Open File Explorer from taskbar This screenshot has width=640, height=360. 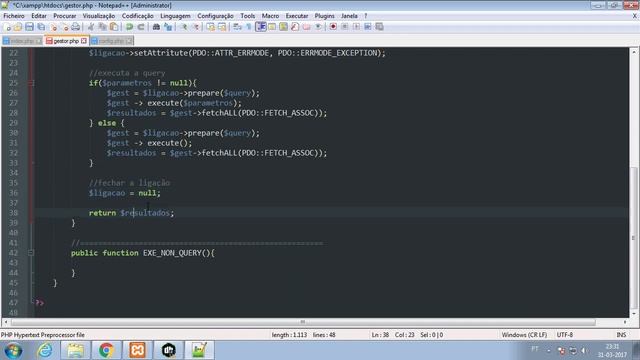pos(75,351)
